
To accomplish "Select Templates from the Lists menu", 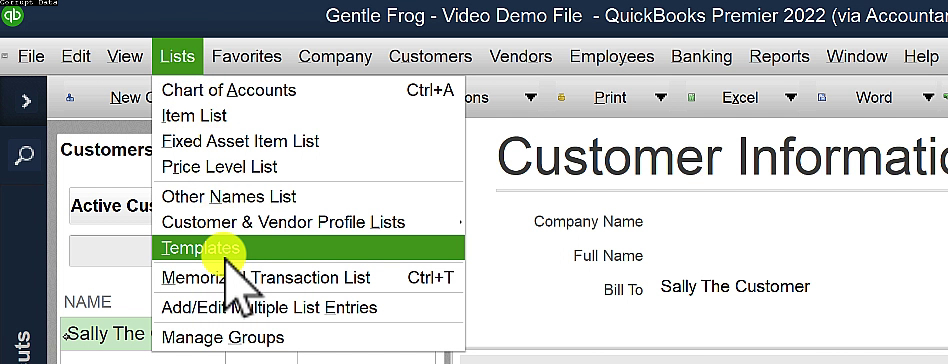I will point(309,248).
